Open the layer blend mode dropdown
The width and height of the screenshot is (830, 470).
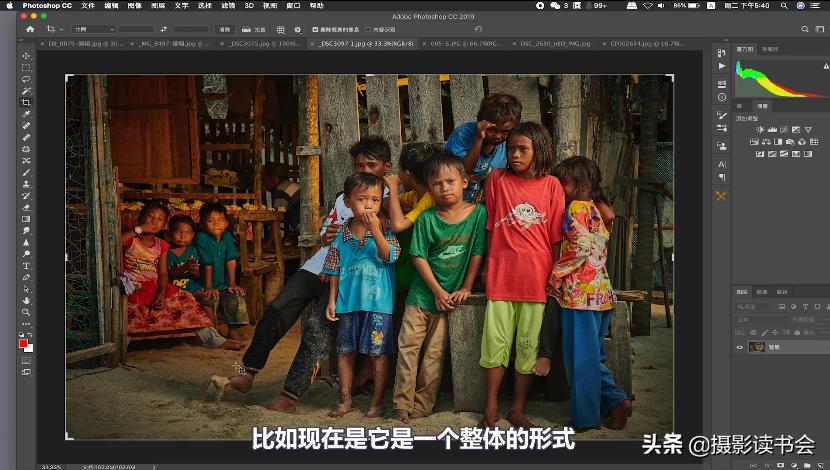point(760,320)
